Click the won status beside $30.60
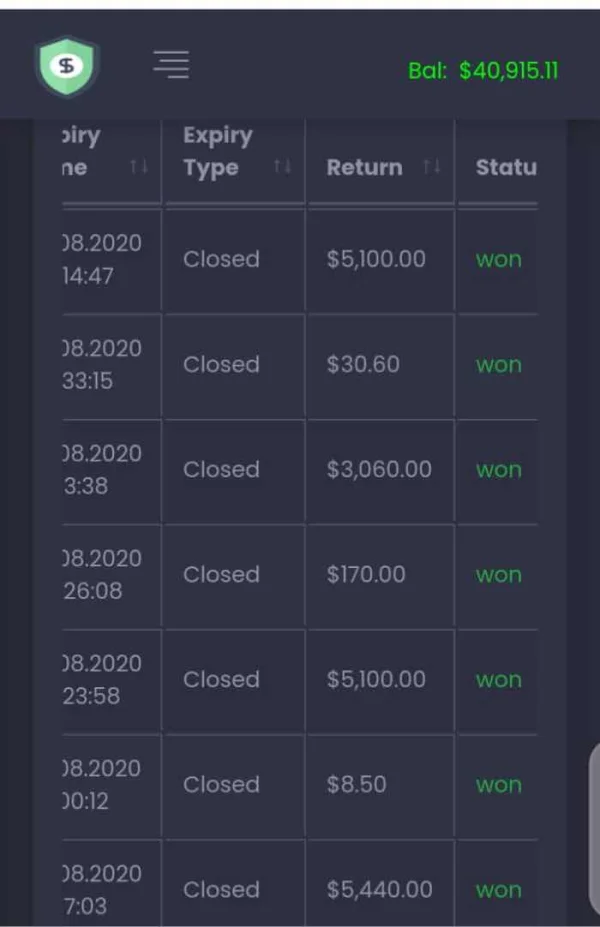This screenshot has height=927, width=600. click(498, 365)
